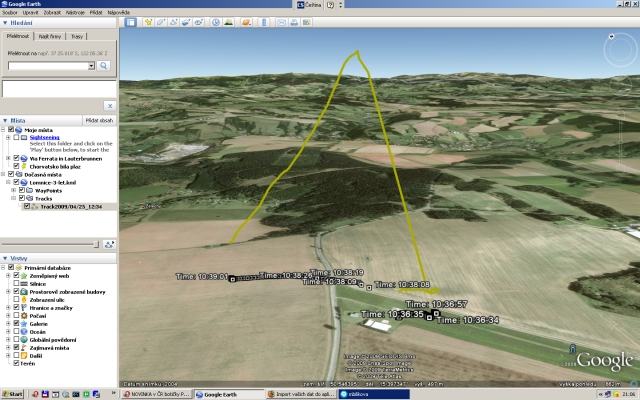This screenshot has width=640, height=400.
Task: Switch to the Najít firmy tab
Action: (50, 36)
